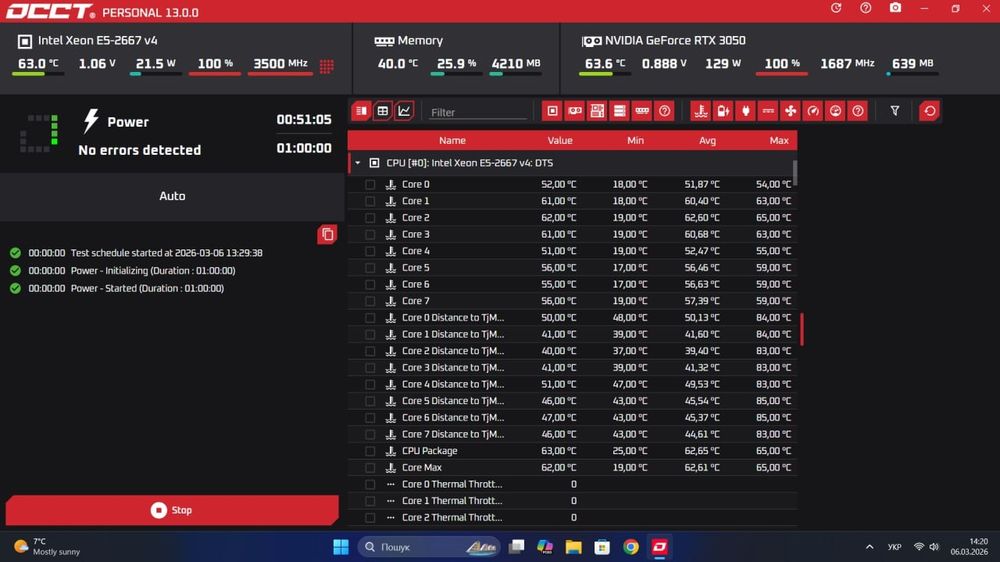Viewport: 1000px width, 562px height.
Task: Sort the table by the Min column
Action: (x=635, y=140)
